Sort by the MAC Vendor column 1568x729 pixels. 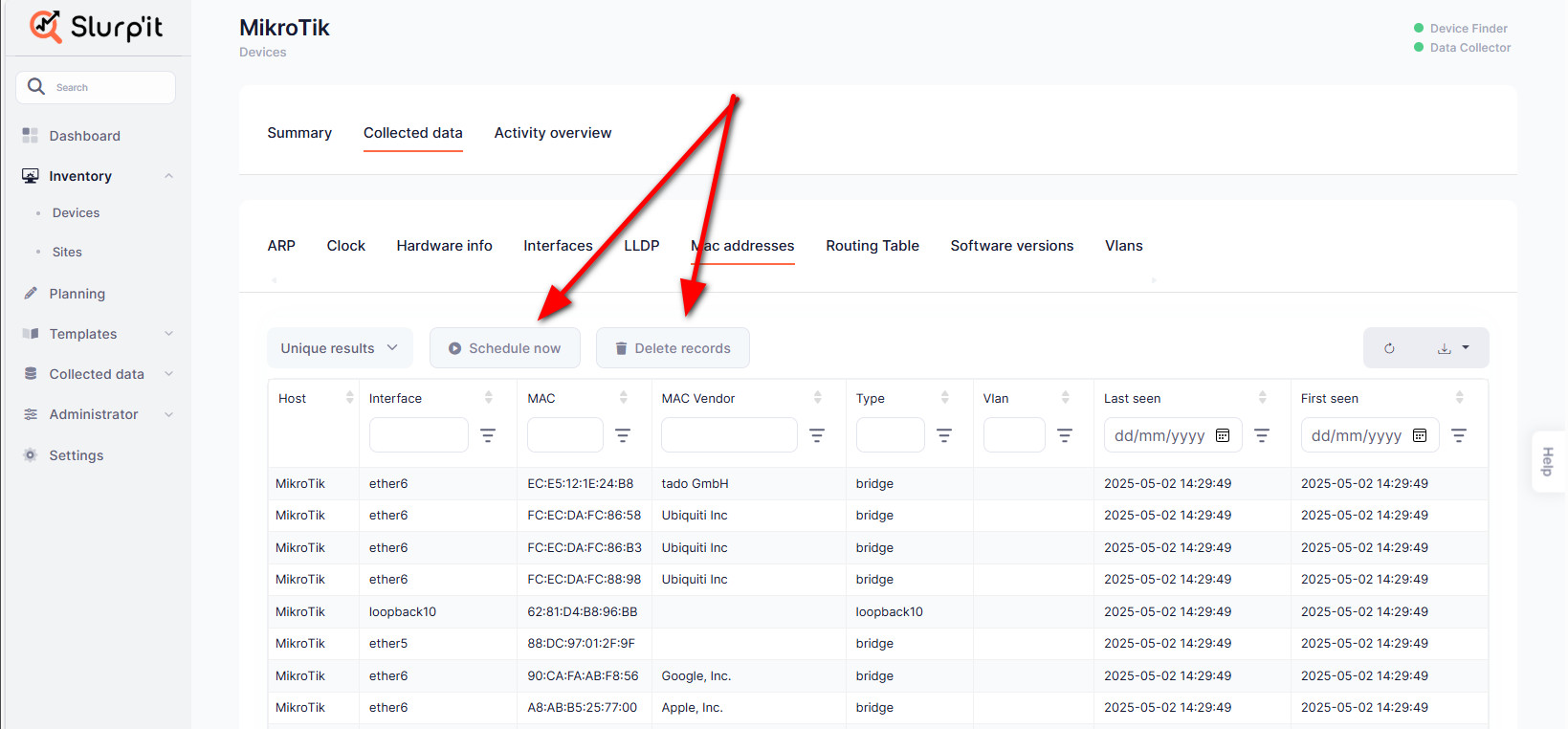[x=818, y=398]
